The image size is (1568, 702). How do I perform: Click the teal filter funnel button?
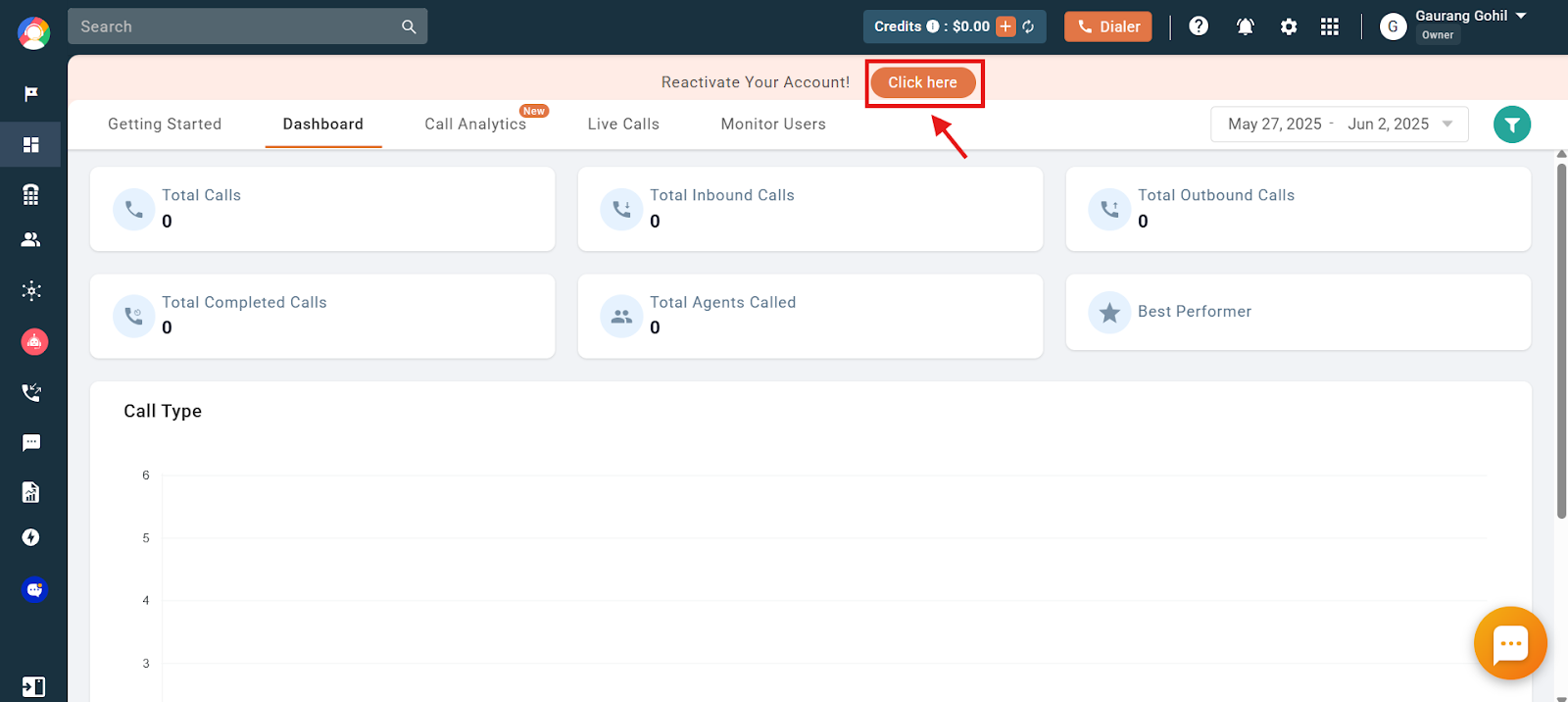click(x=1512, y=125)
